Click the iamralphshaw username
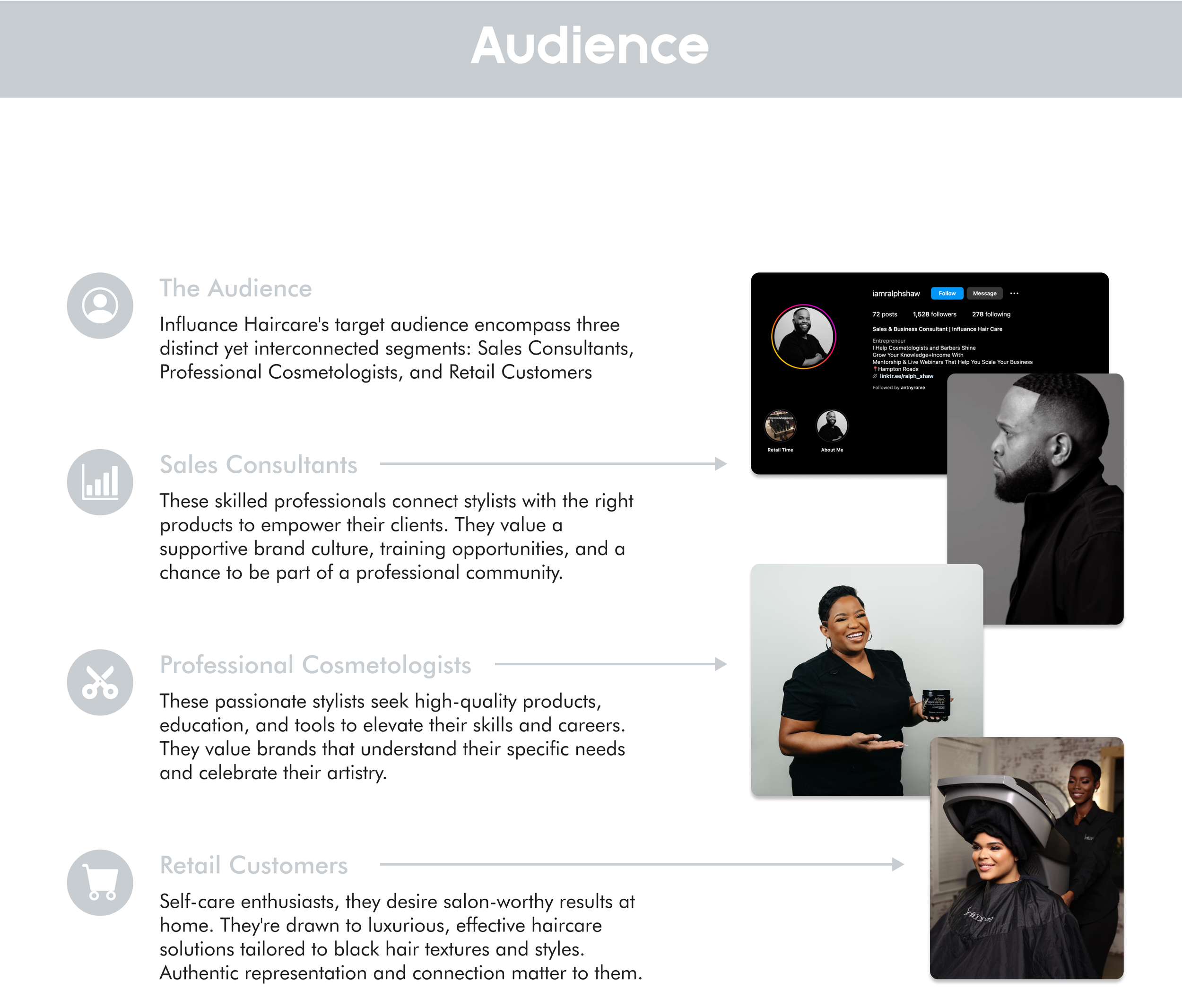This screenshot has width=1182, height=1008. tap(895, 294)
